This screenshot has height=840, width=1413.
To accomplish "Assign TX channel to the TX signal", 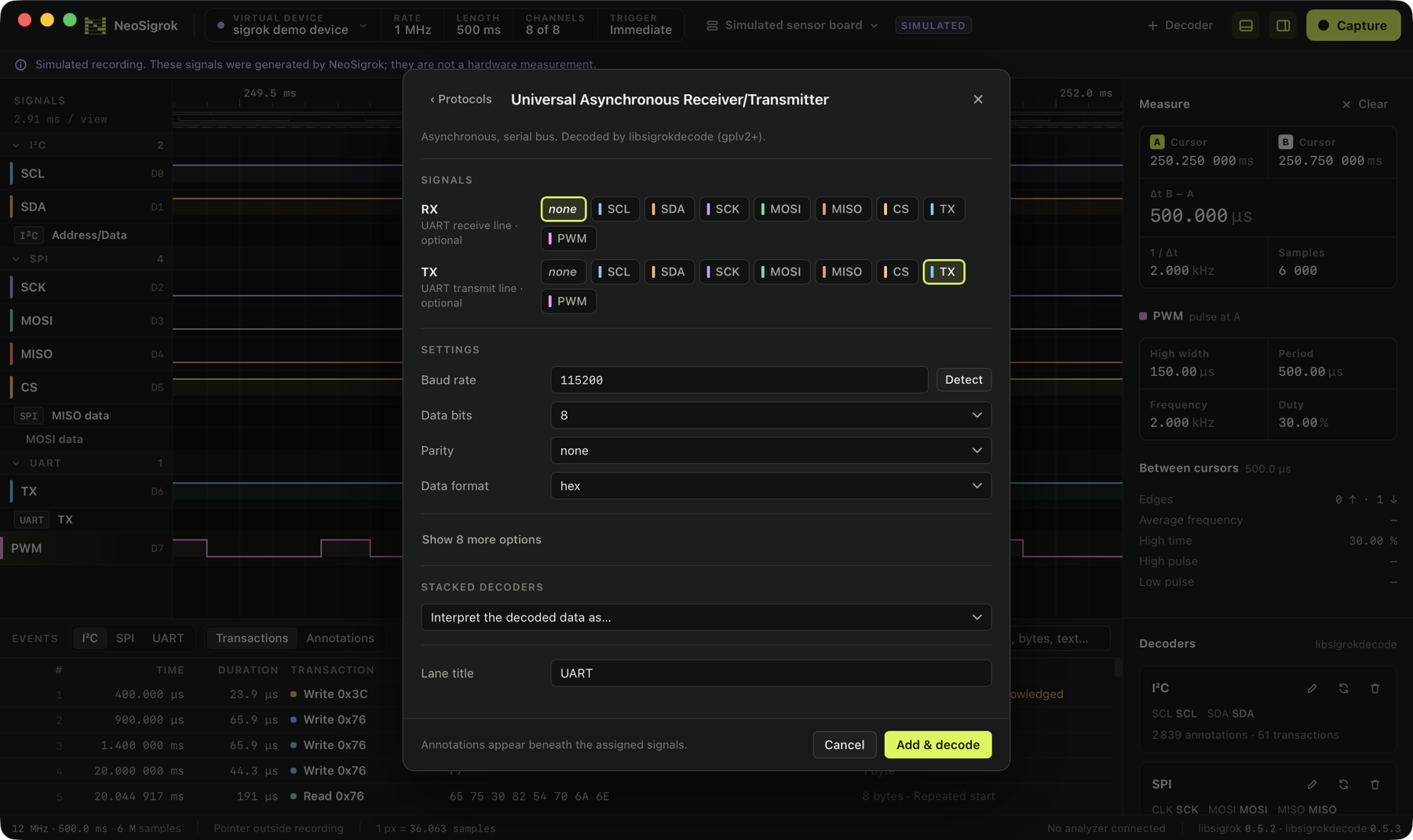I will pos(944,272).
